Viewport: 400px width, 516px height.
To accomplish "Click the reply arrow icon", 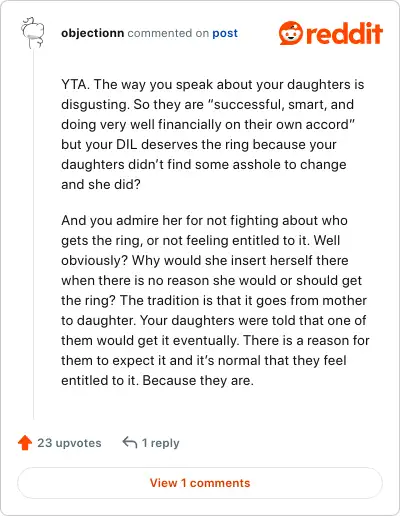I will click(x=130, y=443).
